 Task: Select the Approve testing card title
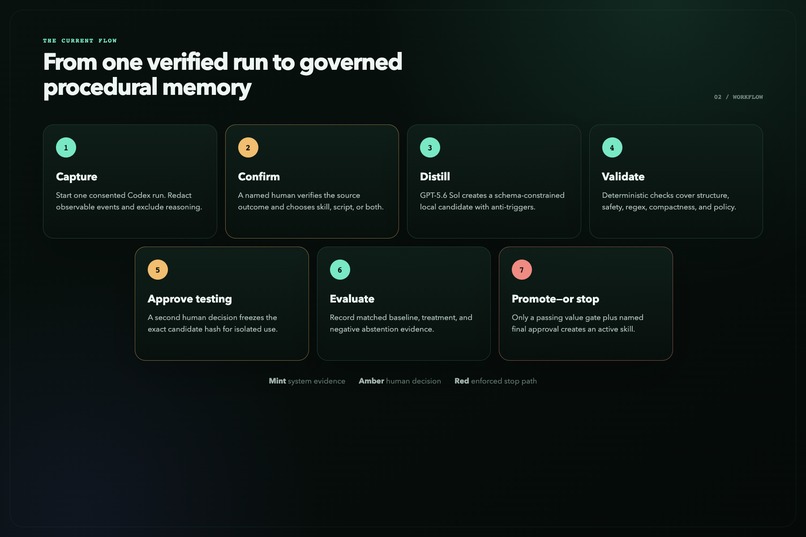[190, 299]
